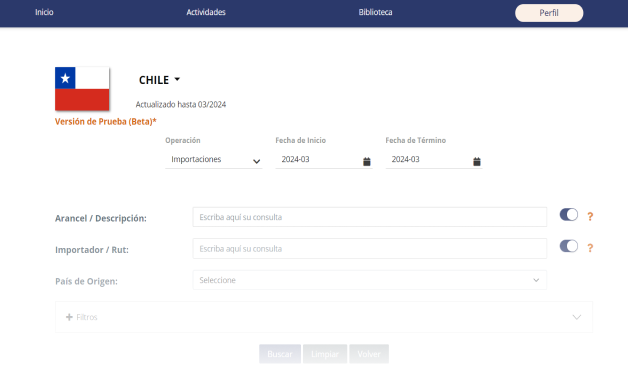Focus the Importador / Rut query field
628x380 pixels.
point(370,249)
